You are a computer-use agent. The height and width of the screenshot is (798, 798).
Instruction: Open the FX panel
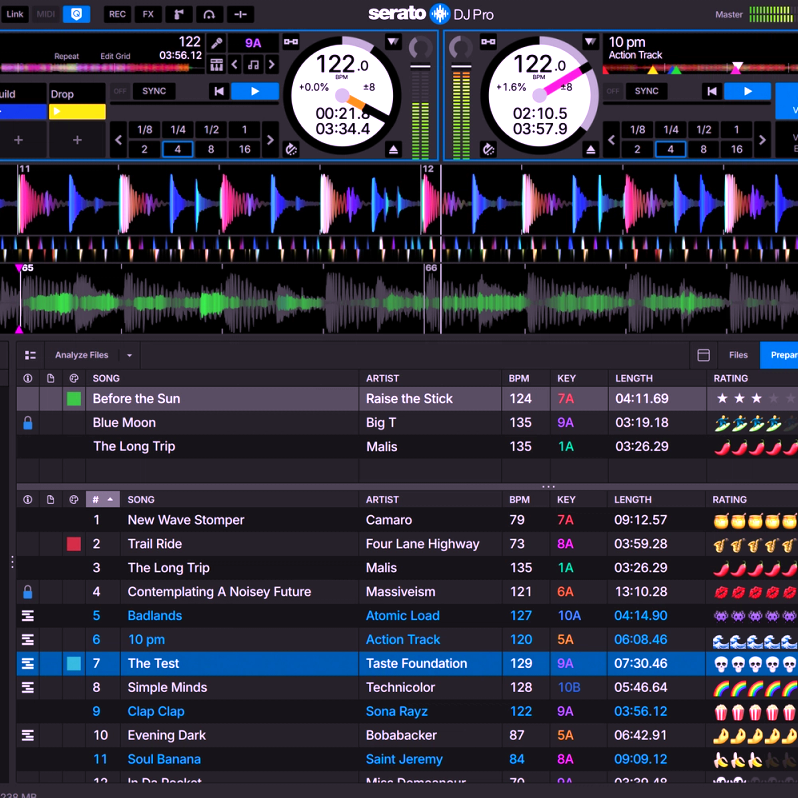pos(148,14)
